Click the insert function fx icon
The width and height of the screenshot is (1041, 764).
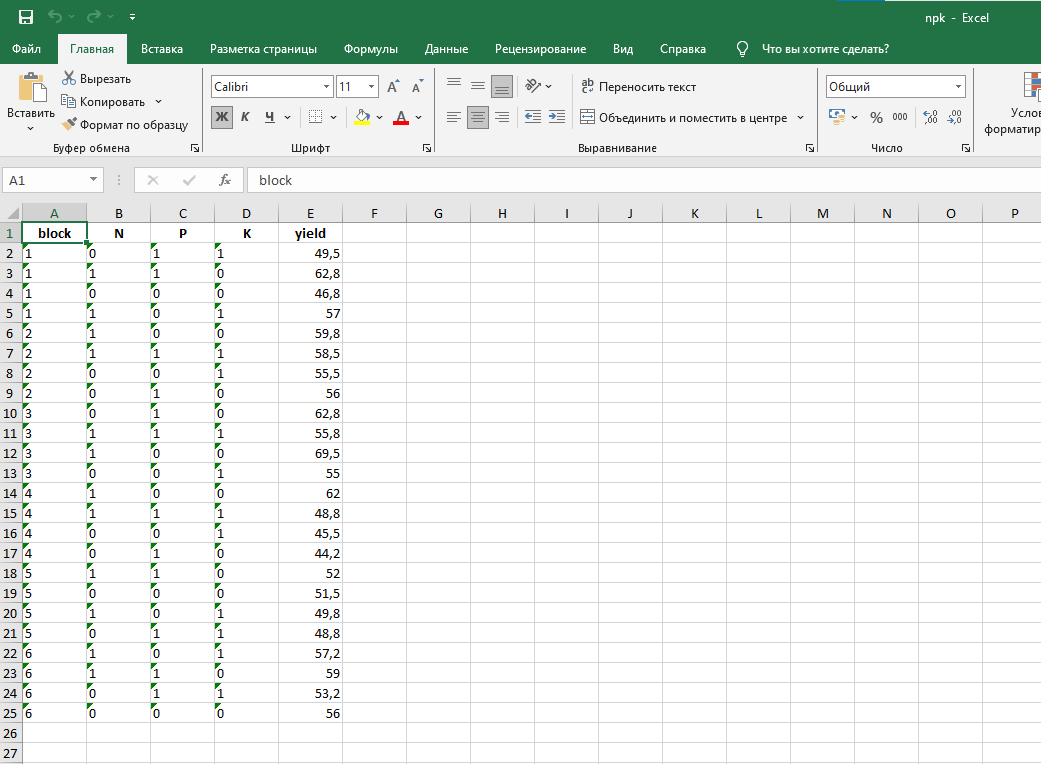click(225, 180)
